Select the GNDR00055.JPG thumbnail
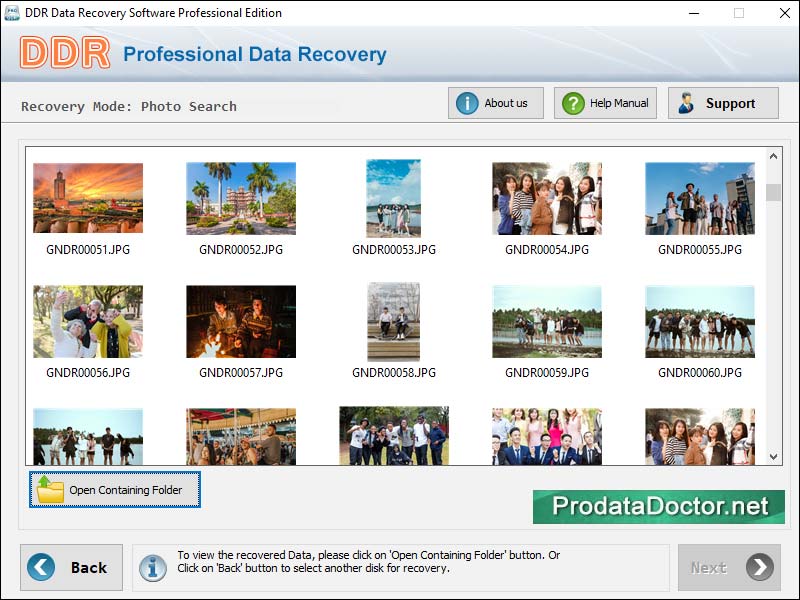 click(x=699, y=198)
